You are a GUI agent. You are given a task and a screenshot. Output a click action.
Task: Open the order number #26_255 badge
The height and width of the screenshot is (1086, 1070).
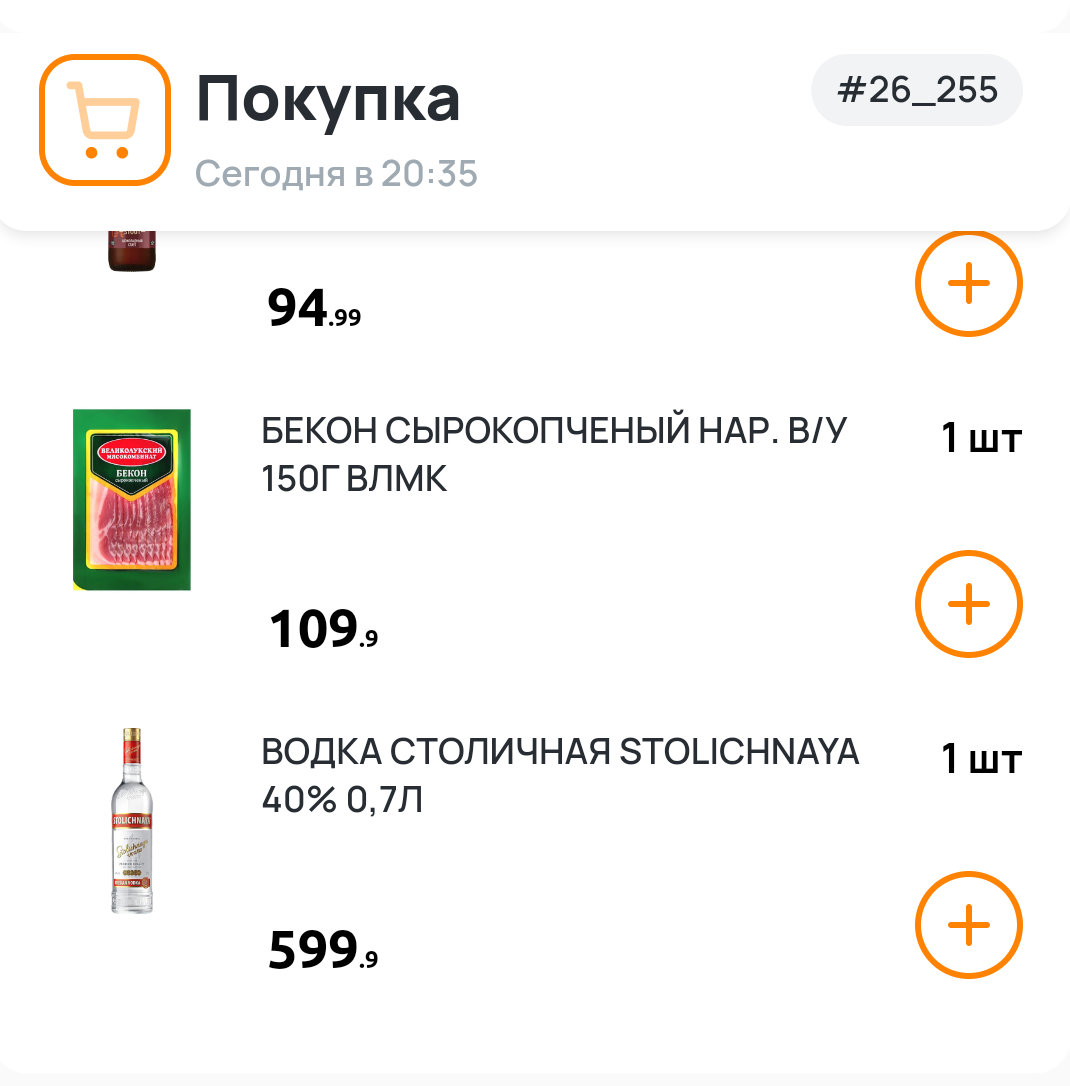tap(916, 90)
